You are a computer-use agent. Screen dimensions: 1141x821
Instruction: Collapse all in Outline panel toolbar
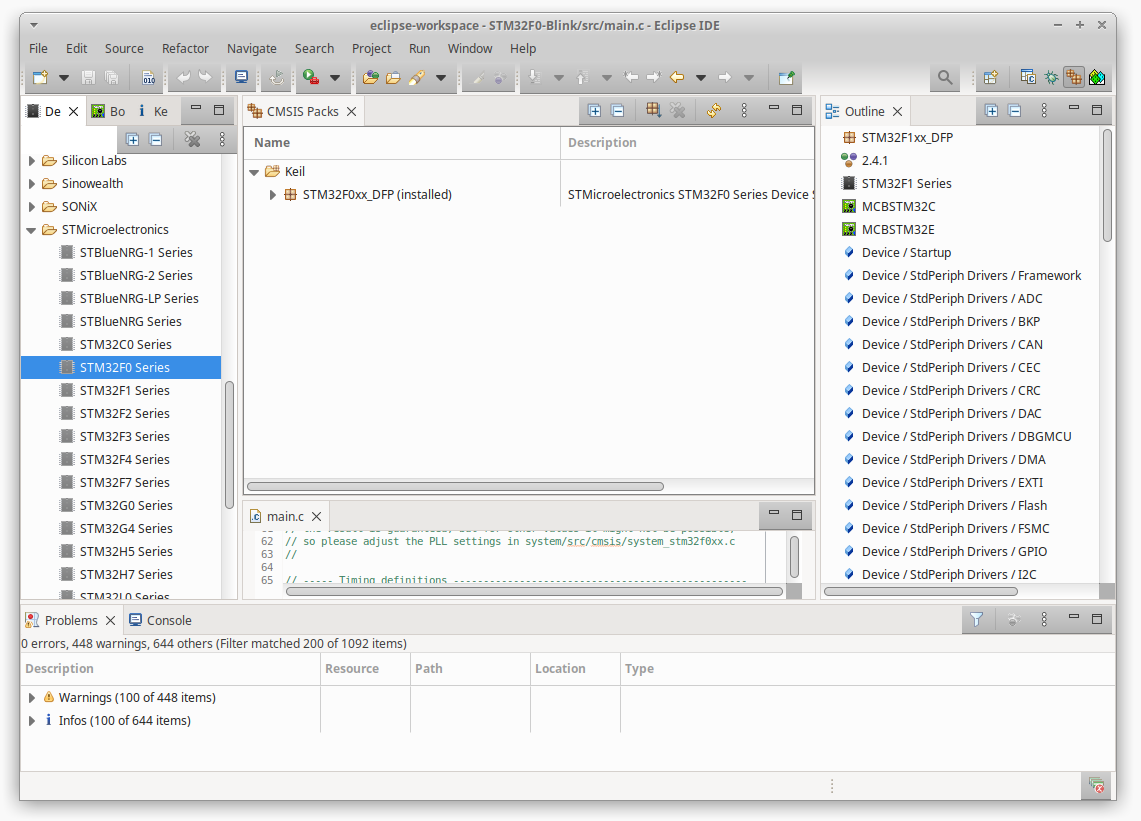click(1014, 111)
